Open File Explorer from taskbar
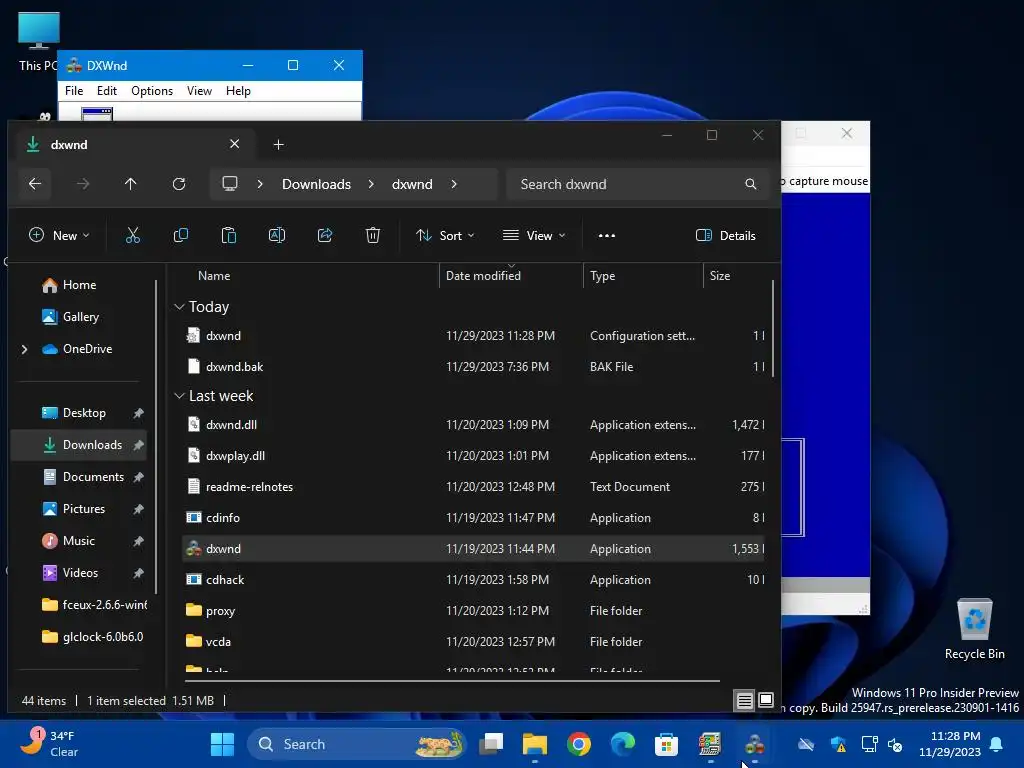The width and height of the screenshot is (1024, 768). coord(535,744)
